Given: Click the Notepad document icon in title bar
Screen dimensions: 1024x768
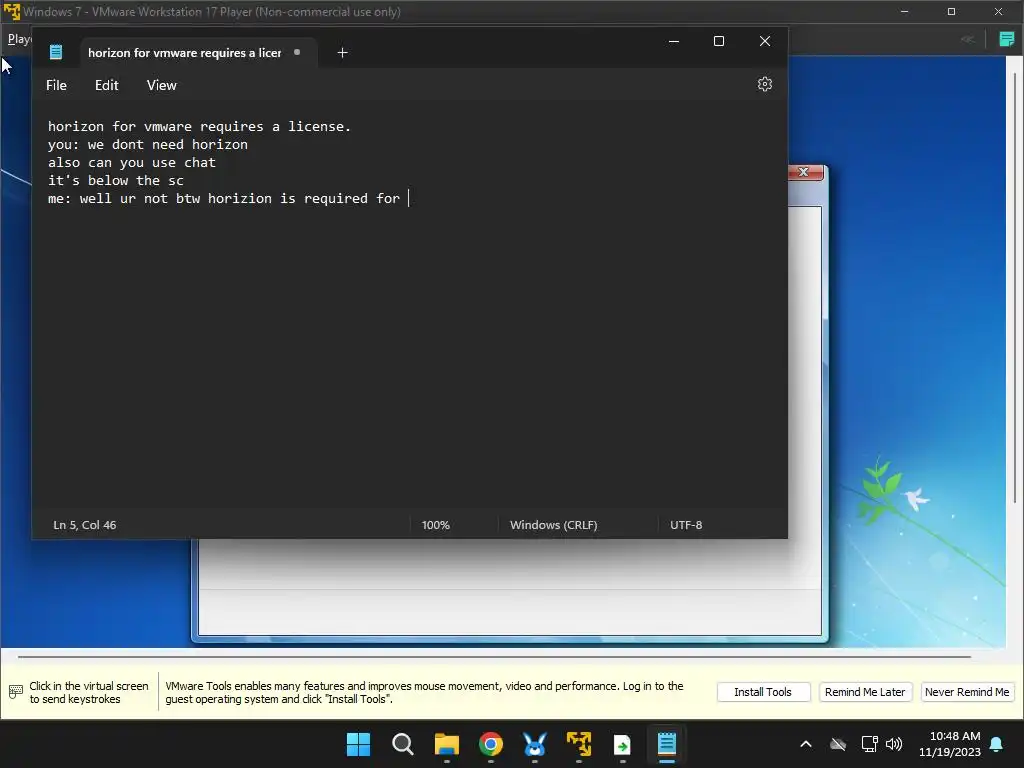Looking at the screenshot, I should pyautogui.click(x=56, y=52).
